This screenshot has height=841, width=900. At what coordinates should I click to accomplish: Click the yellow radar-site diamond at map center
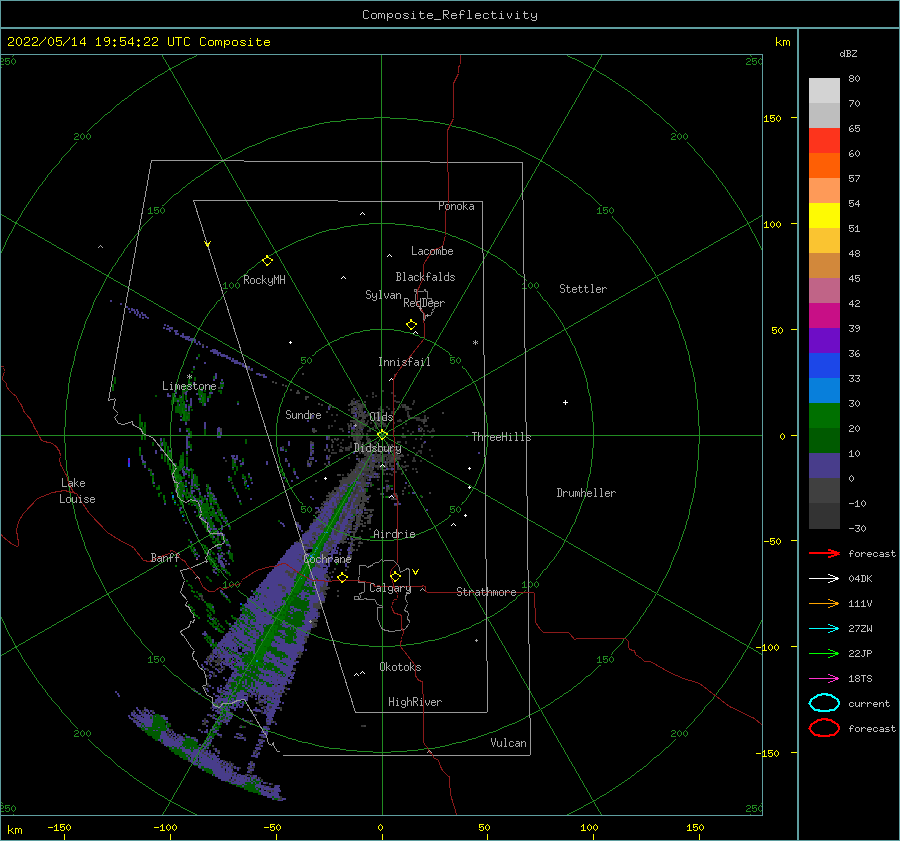point(382,435)
